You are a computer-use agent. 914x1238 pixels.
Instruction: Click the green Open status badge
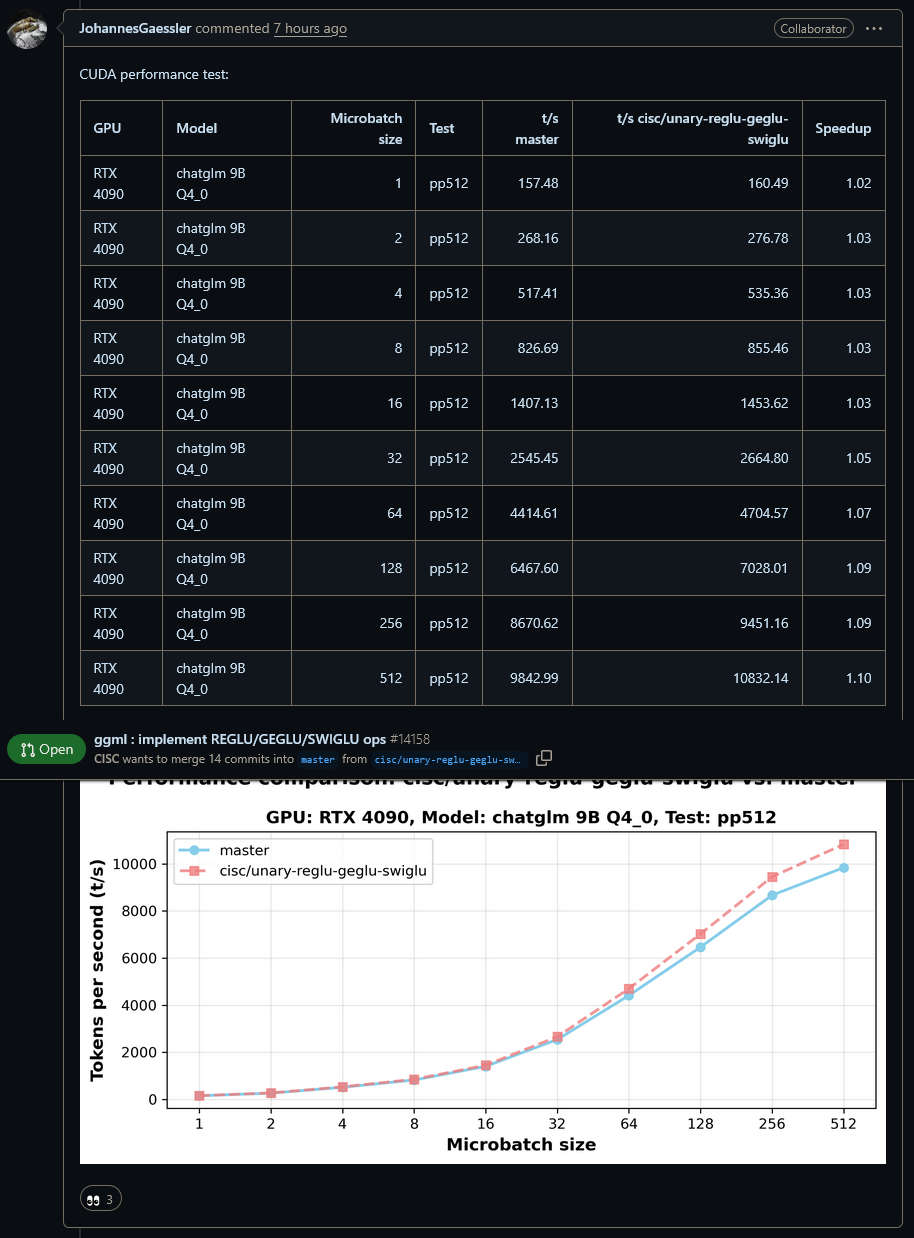click(x=47, y=749)
